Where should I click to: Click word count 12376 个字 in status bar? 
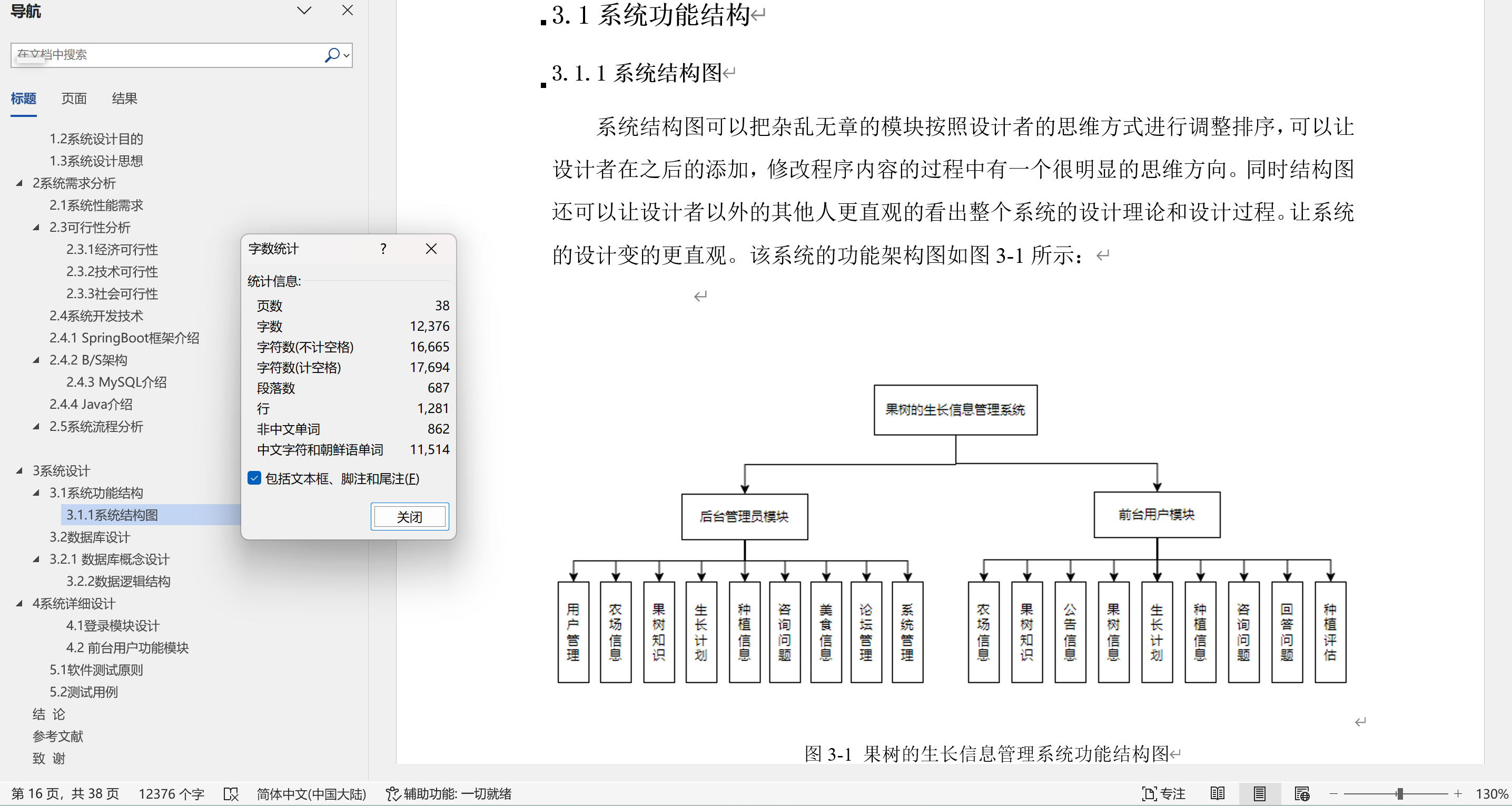coord(171,794)
